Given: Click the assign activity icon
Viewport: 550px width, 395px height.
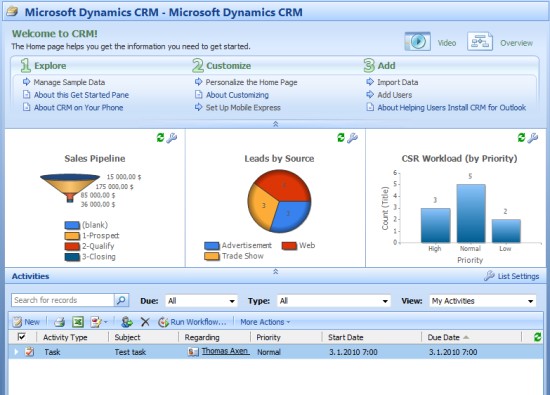Looking at the screenshot, I should pyautogui.click(x=127, y=322).
